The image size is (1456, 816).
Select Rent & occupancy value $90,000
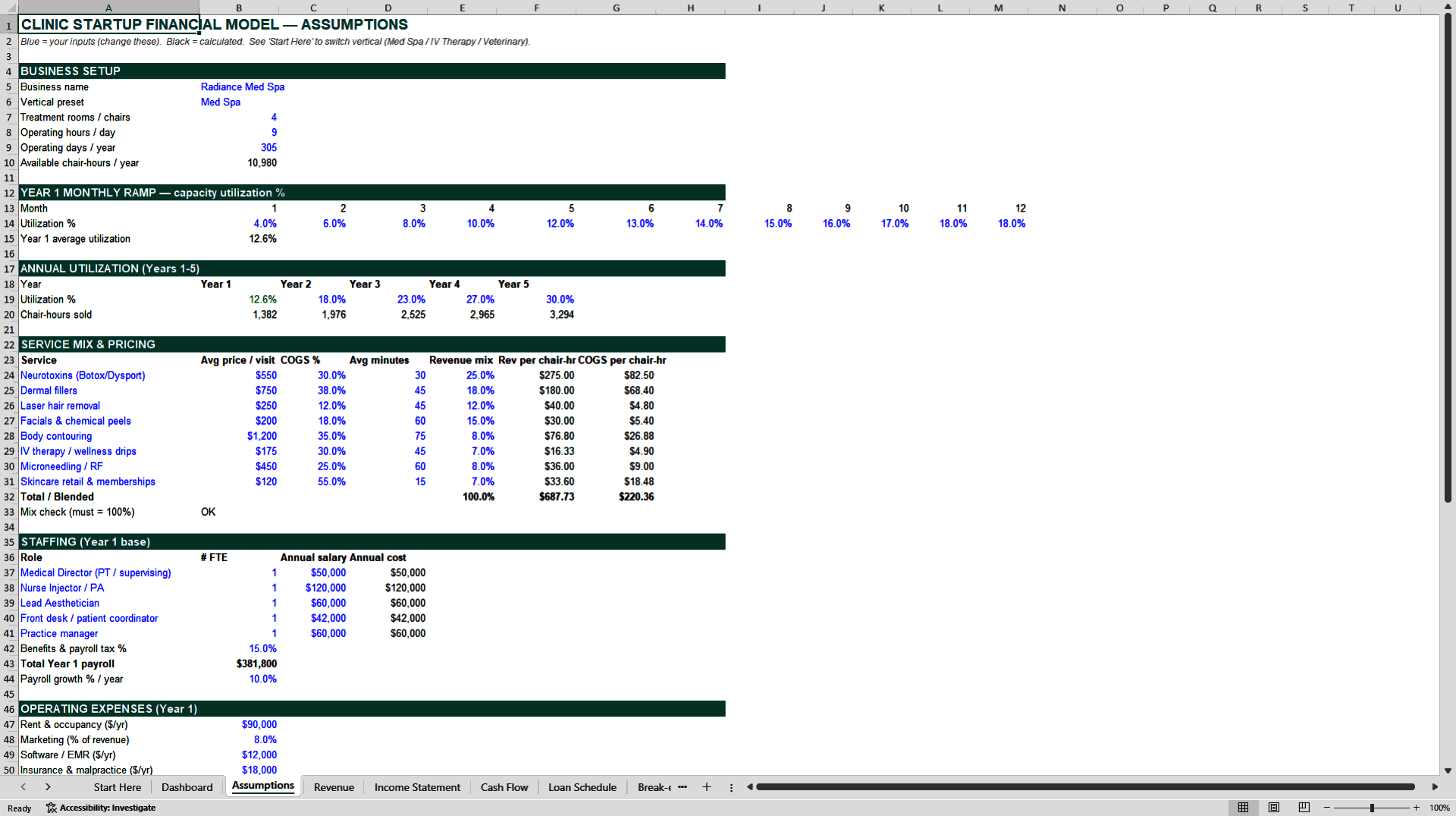pos(239,724)
